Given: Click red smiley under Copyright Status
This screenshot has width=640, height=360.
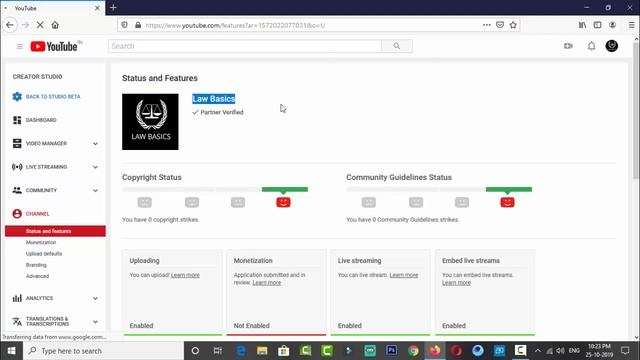Looking at the screenshot, I should pyautogui.click(x=283, y=202).
